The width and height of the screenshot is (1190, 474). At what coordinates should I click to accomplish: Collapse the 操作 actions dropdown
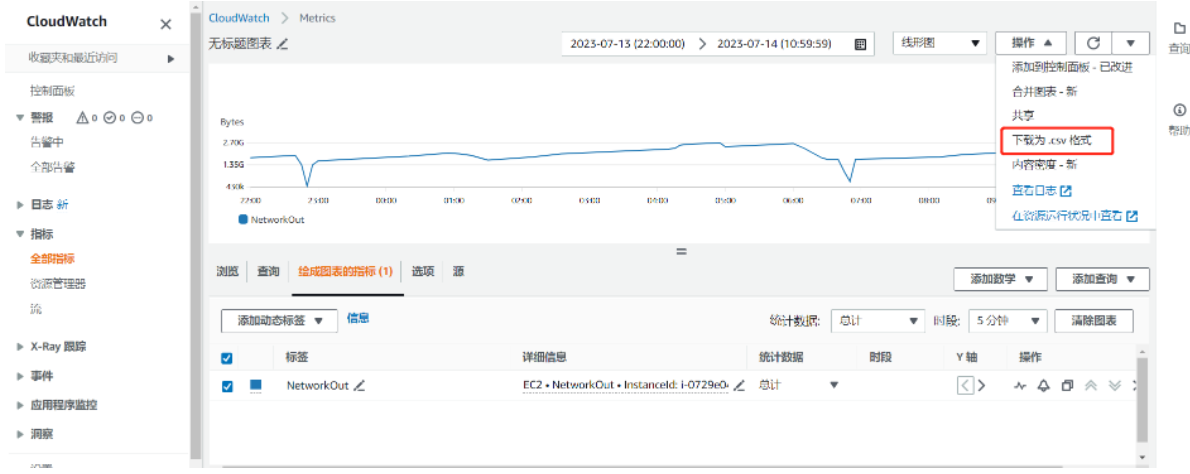tap(1031, 43)
